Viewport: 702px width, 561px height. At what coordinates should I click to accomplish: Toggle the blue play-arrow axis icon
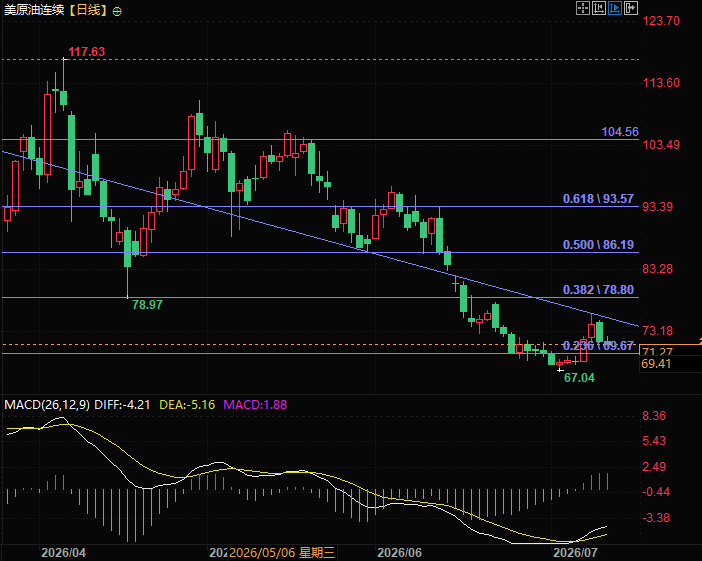pyautogui.click(x=615, y=8)
